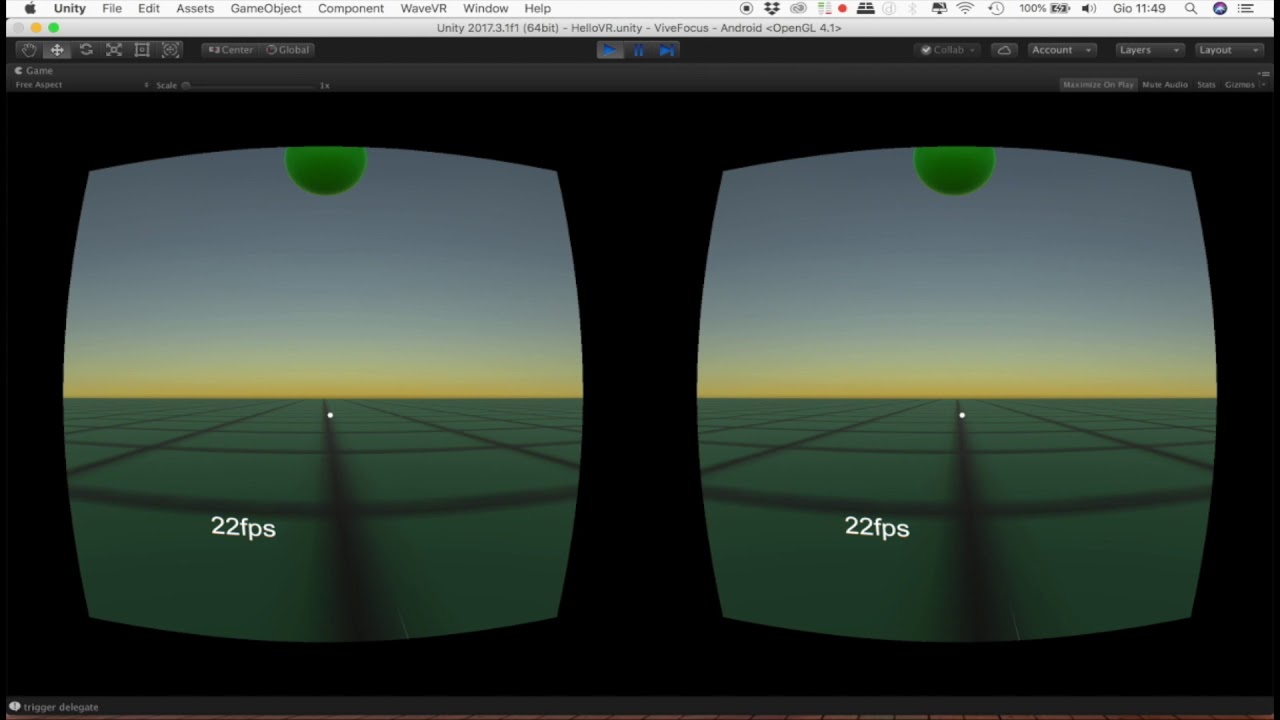Image resolution: width=1280 pixels, height=720 pixels.
Task: Stop play mode with Play button
Action: (x=609, y=50)
